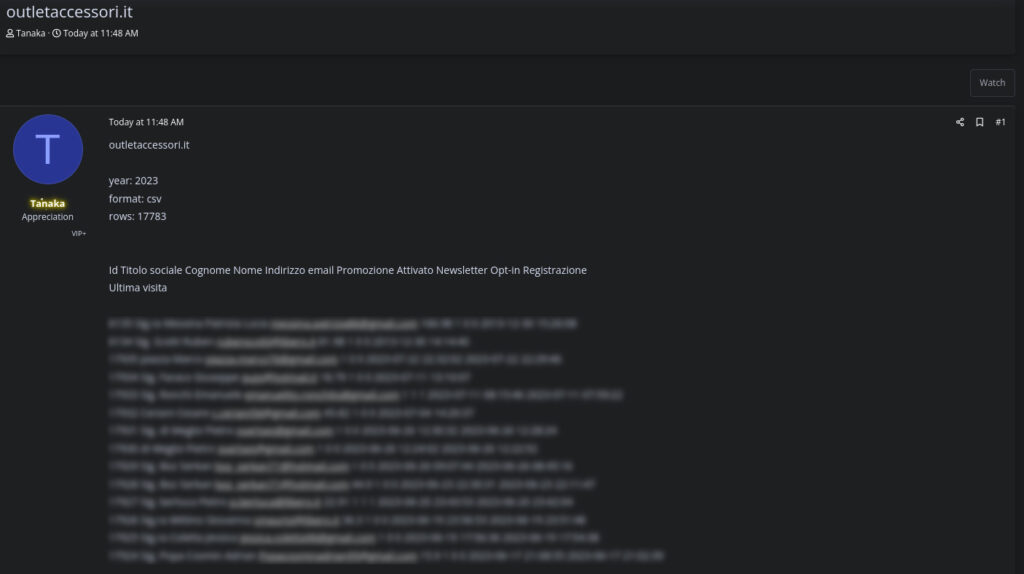Click the highlighted Tanaka username under the avatar
Screen dimensions: 1024x574
coord(47,203)
